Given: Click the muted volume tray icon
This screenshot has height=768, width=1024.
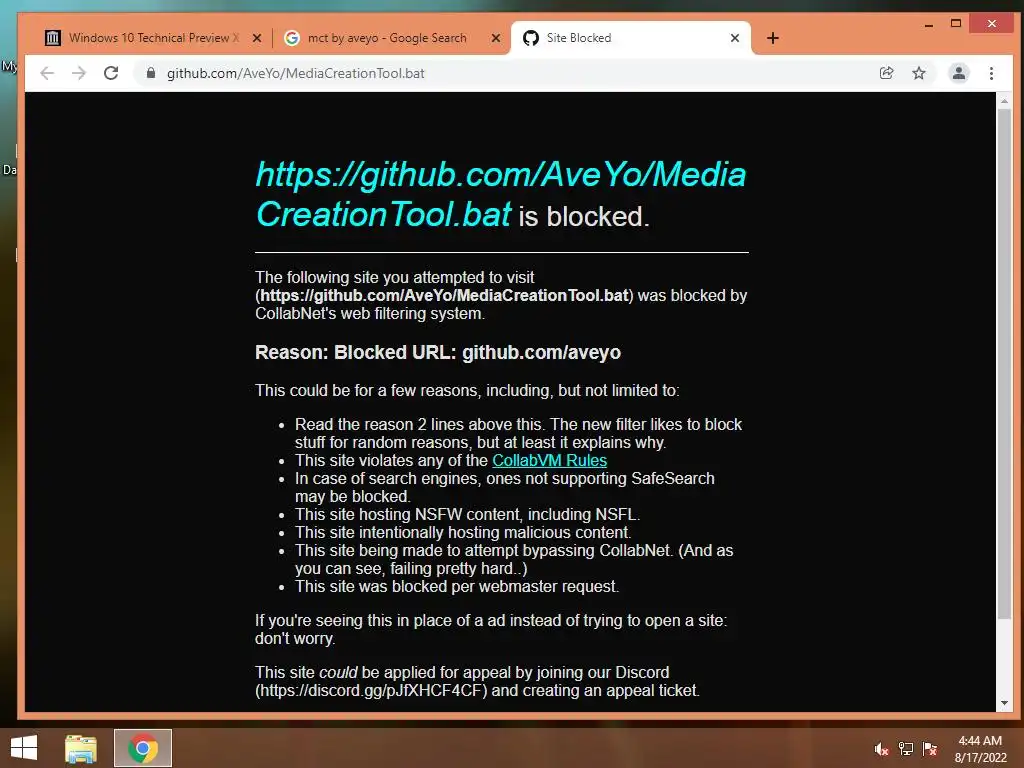Looking at the screenshot, I should pos(882,749).
